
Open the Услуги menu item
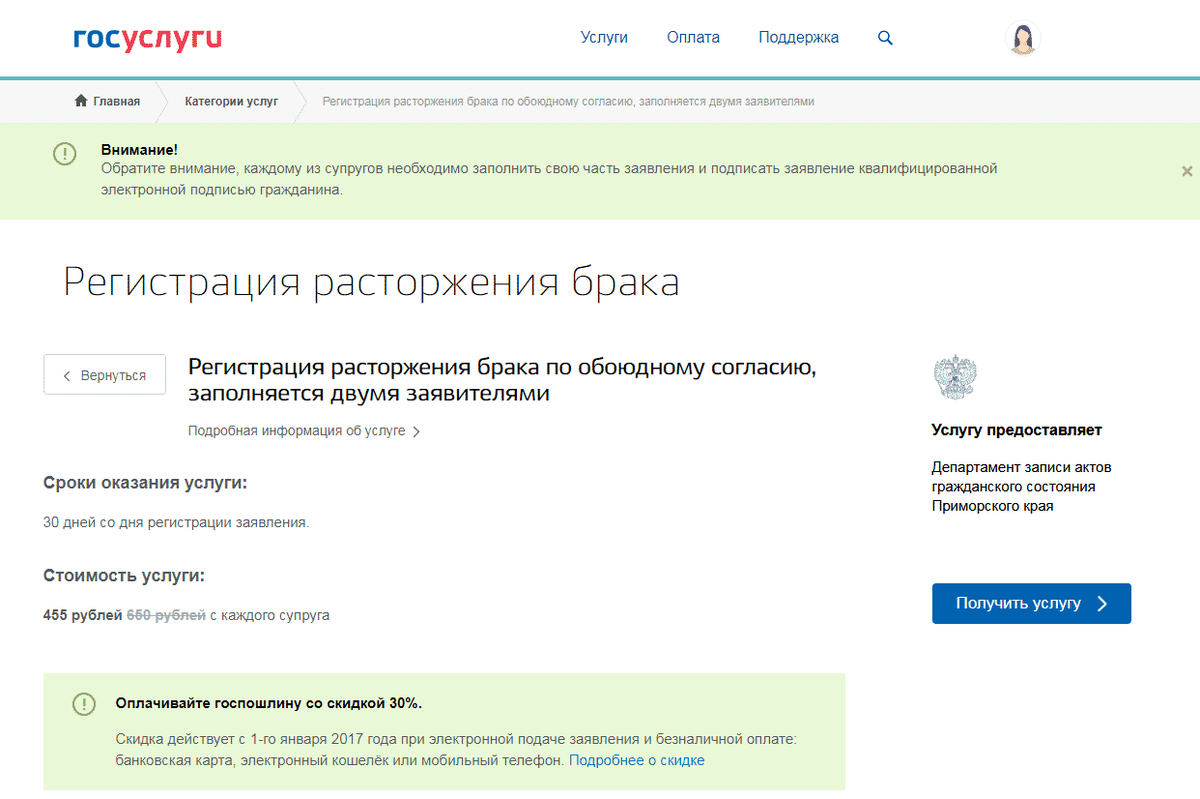tap(604, 38)
